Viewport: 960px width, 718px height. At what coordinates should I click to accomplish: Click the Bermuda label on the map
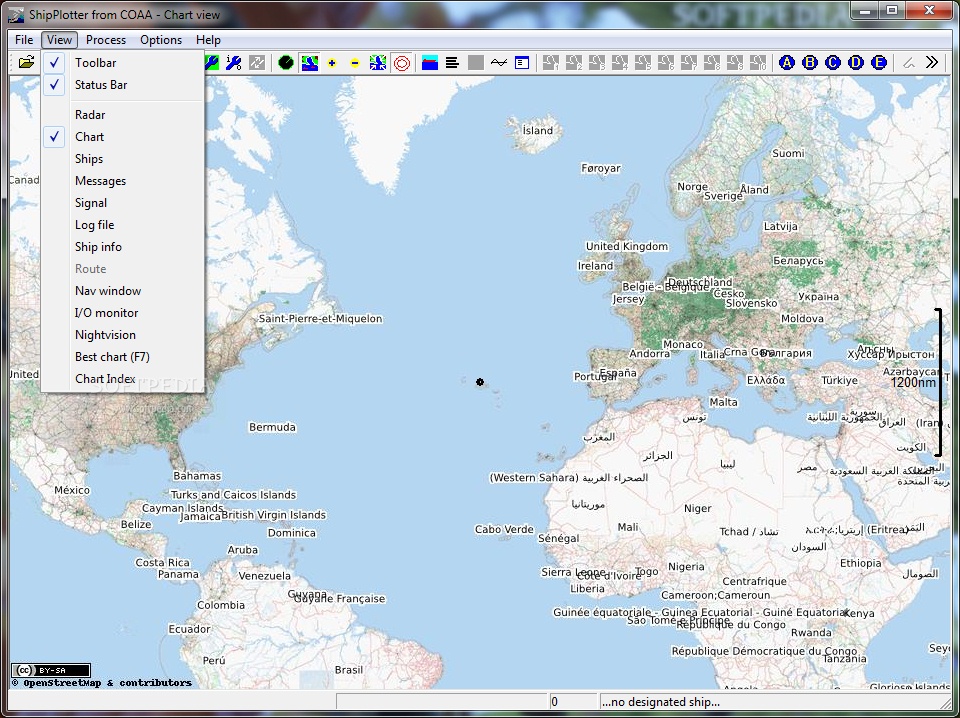click(x=272, y=427)
